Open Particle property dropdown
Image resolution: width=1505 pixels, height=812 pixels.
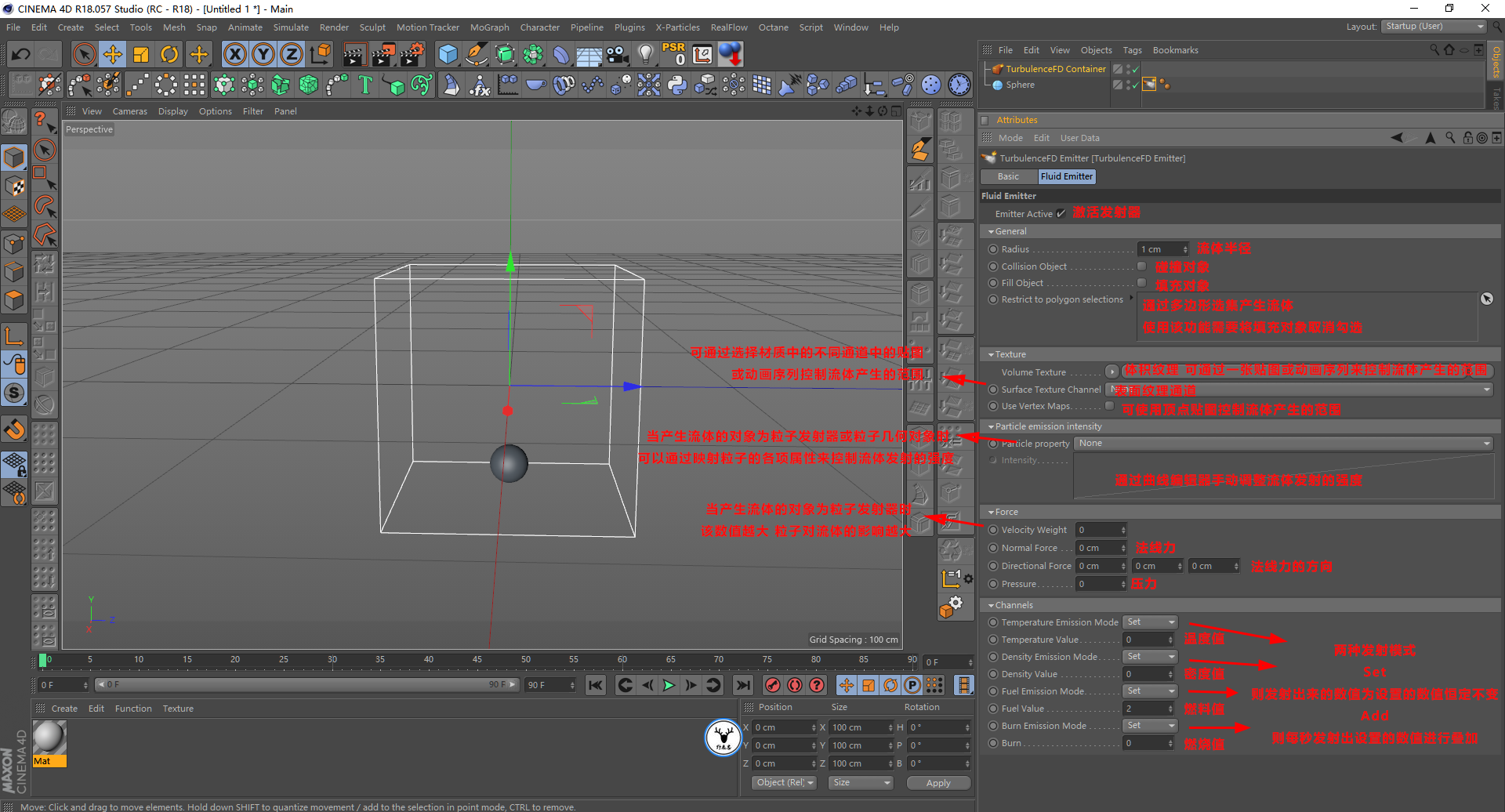point(1283,444)
